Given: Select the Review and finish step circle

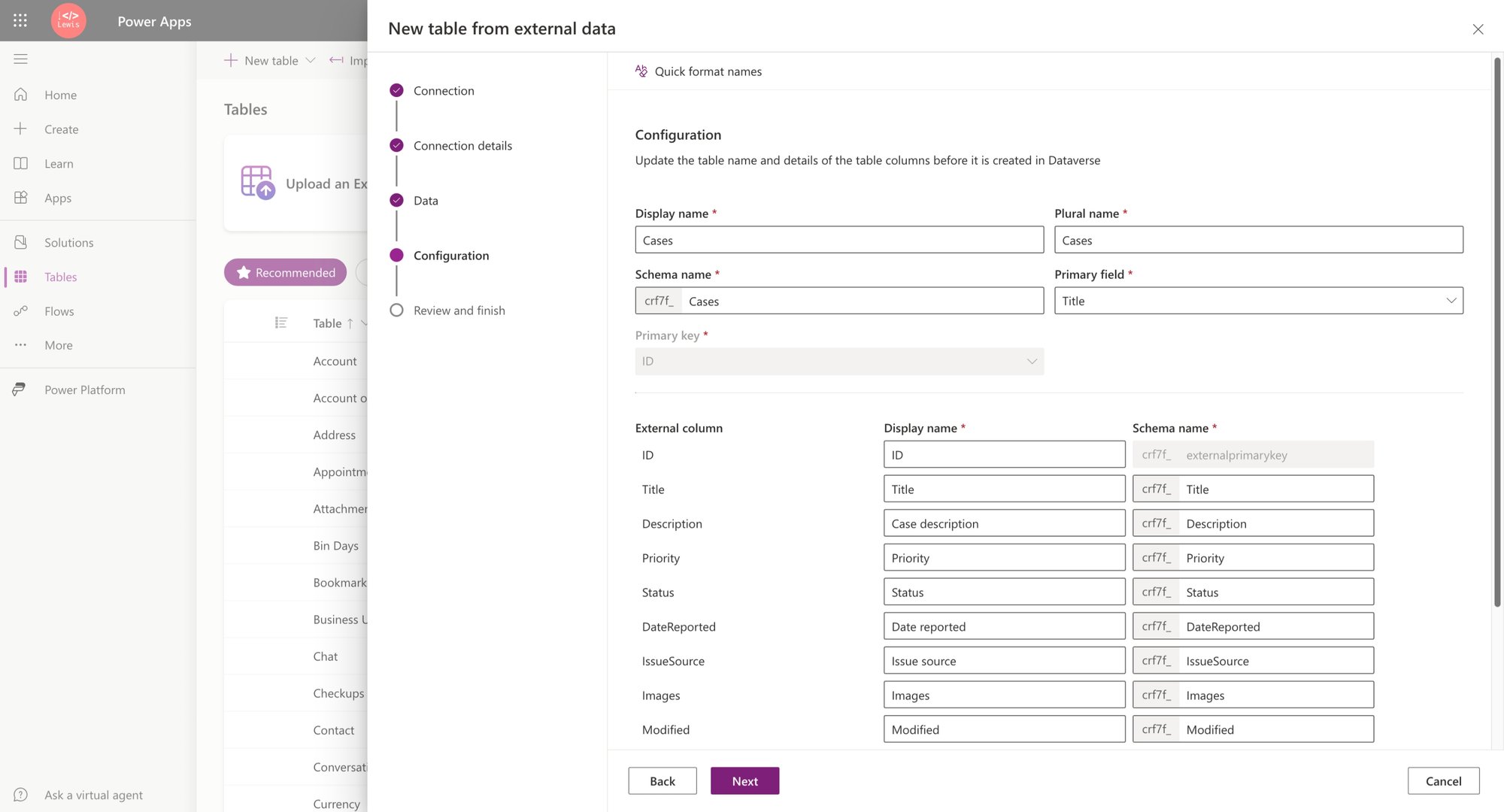Looking at the screenshot, I should pos(397,311).
